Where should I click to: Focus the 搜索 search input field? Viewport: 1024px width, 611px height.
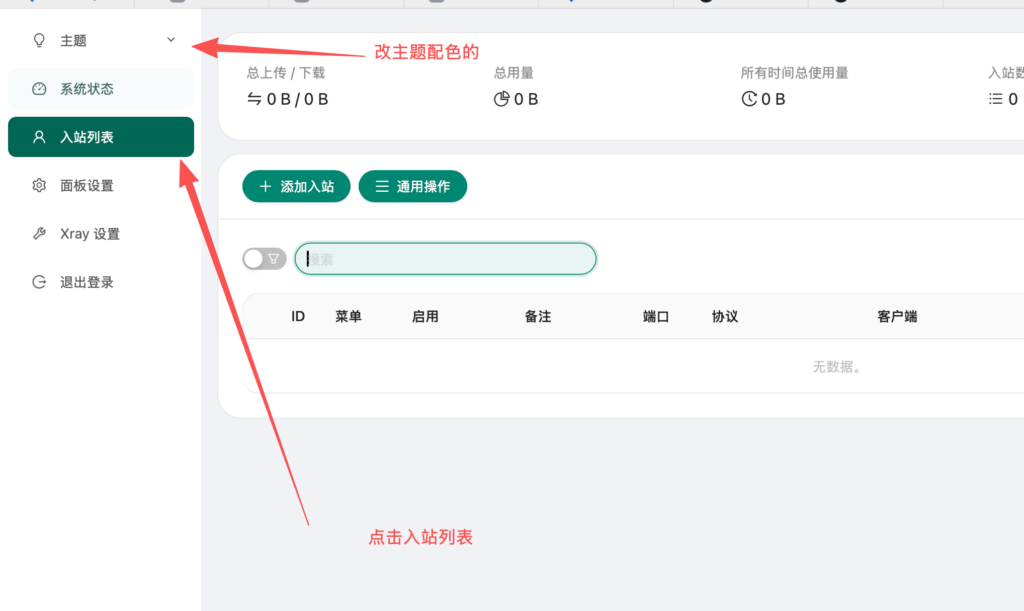click(x=445, y=259)
